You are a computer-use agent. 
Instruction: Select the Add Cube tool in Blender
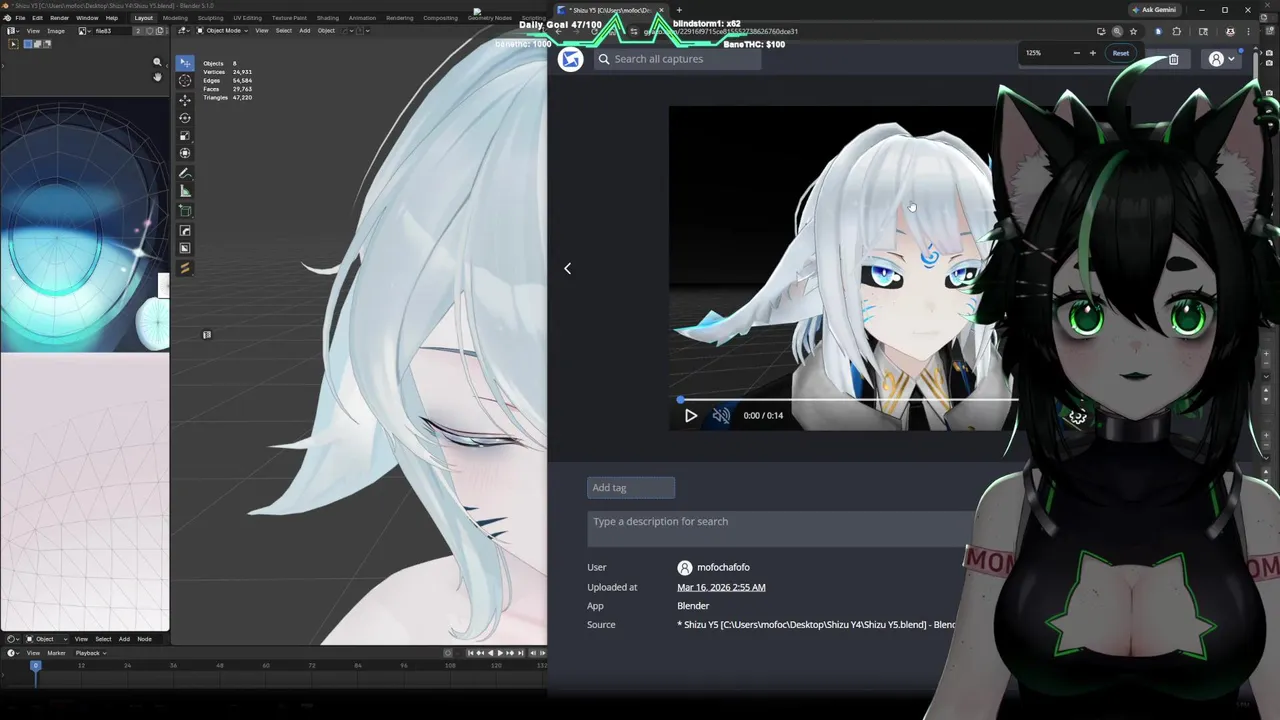click(x=185, y=210)
